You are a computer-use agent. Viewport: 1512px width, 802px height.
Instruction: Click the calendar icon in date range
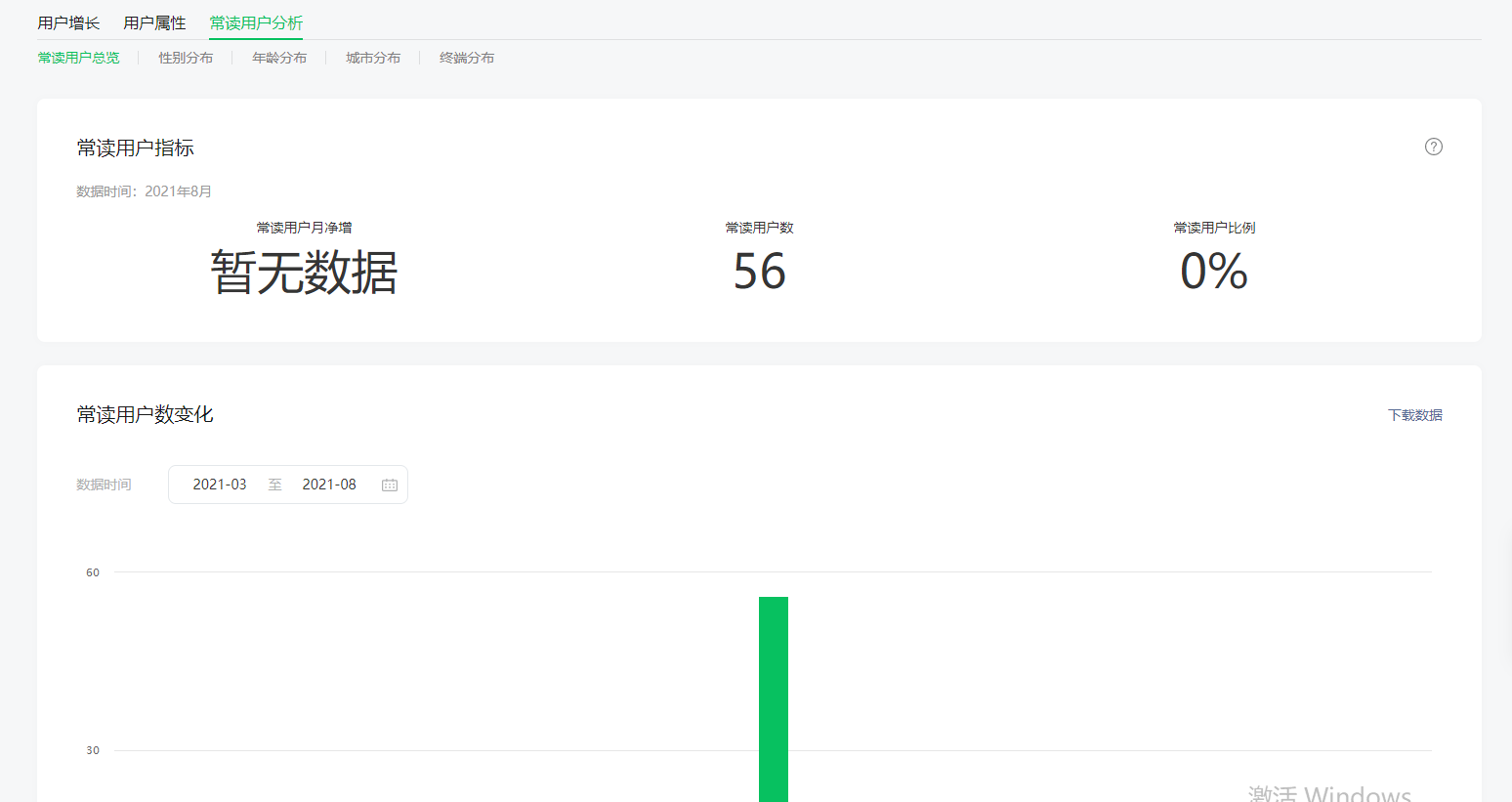[x=390, y=485]
